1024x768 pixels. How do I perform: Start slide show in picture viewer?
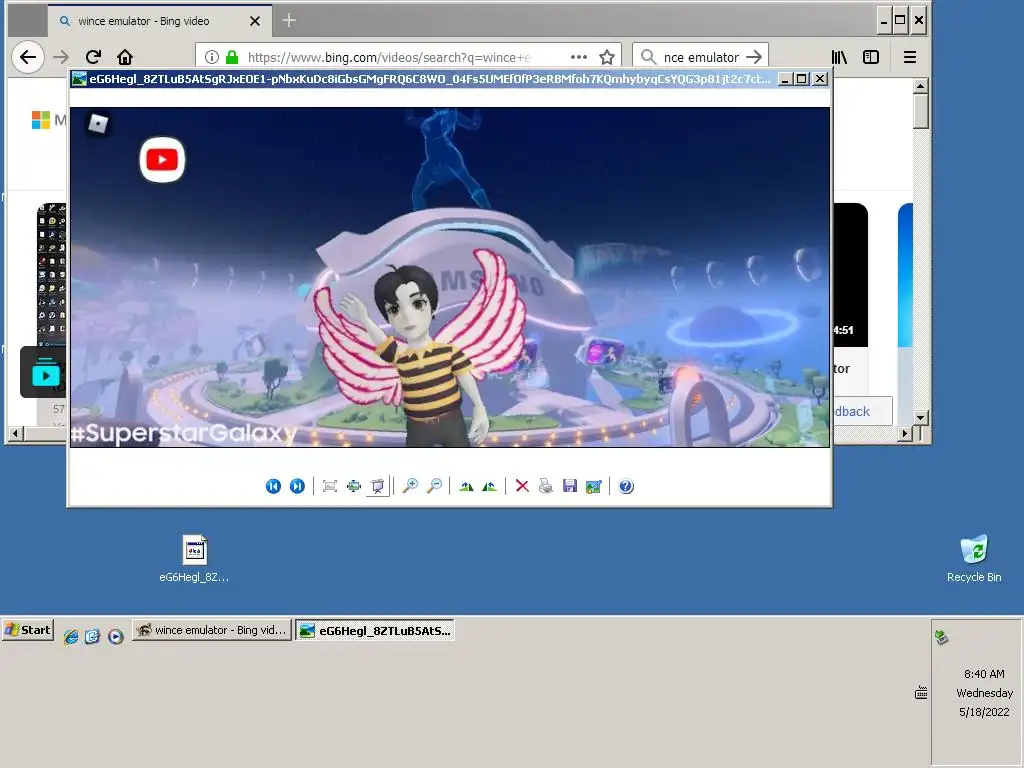377,486
